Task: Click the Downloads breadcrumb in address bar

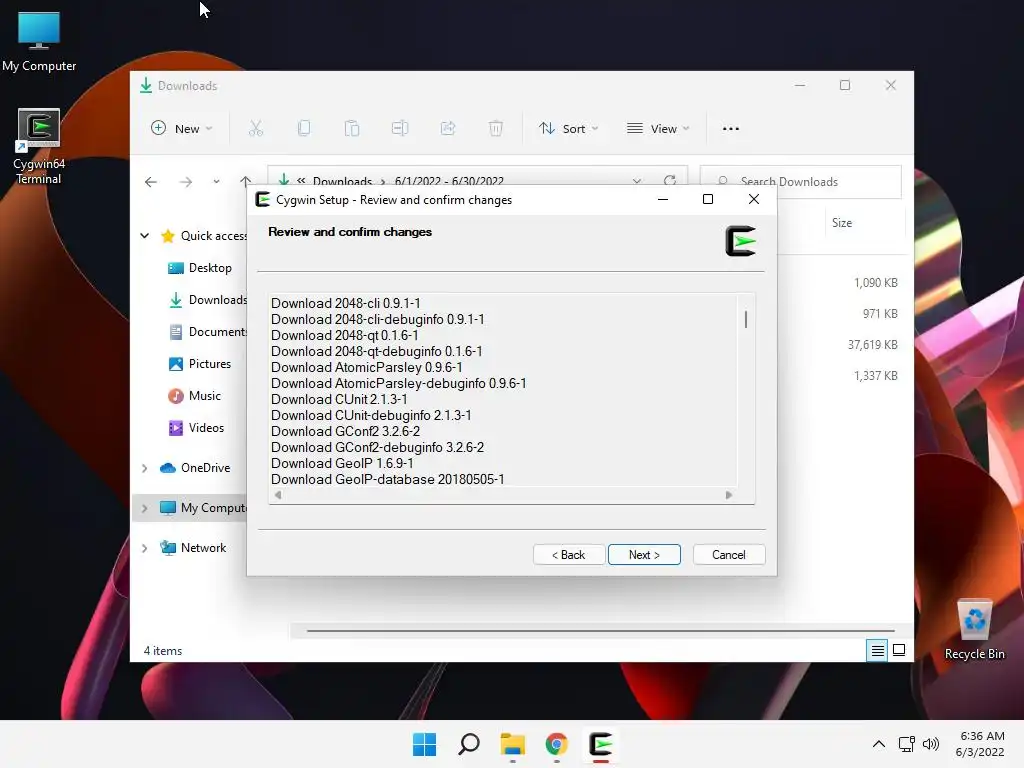Action: tap(342, 182)
